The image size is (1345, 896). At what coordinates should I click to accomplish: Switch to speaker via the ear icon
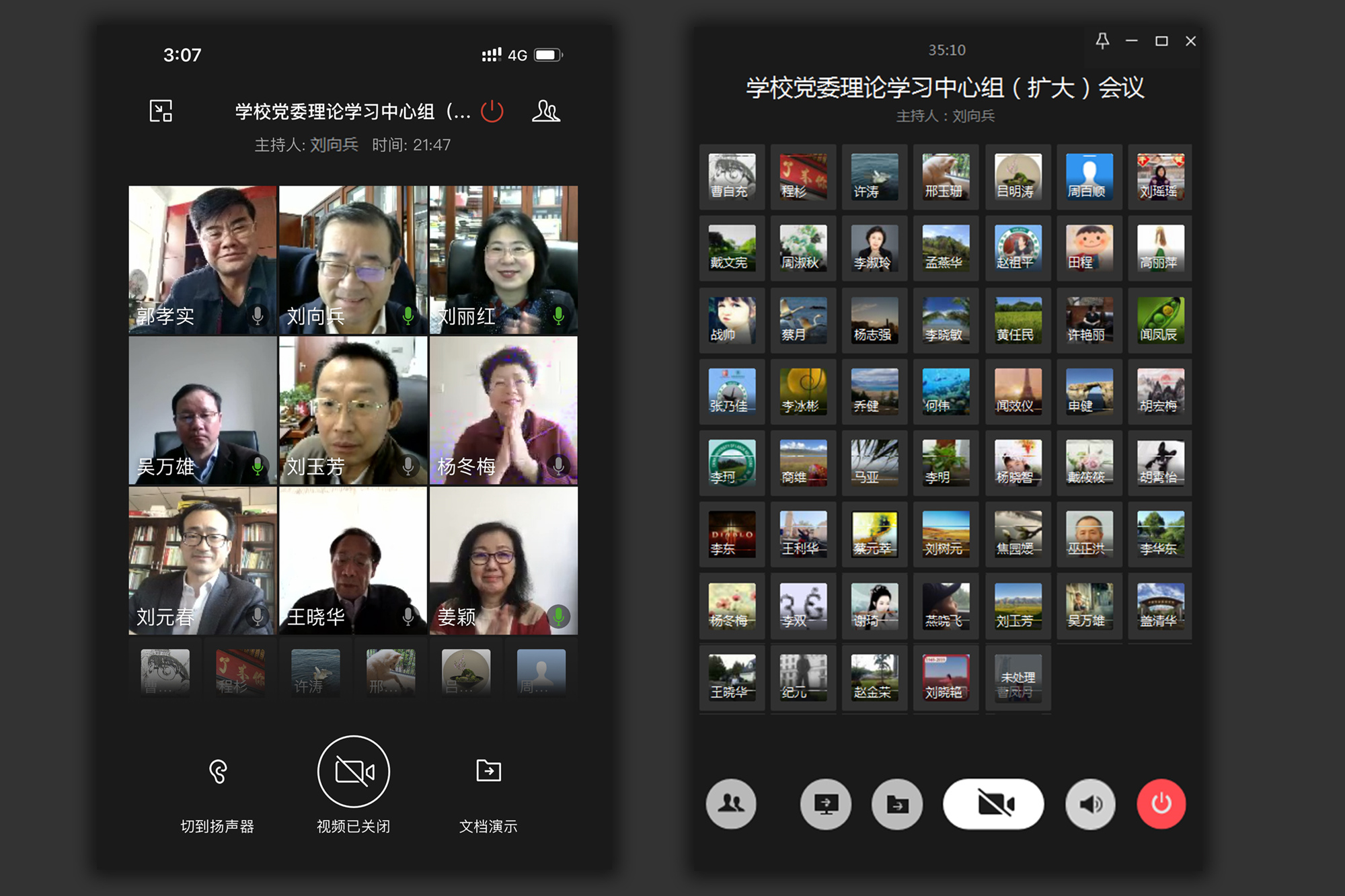pyautogui.click(x=218, y=772)
